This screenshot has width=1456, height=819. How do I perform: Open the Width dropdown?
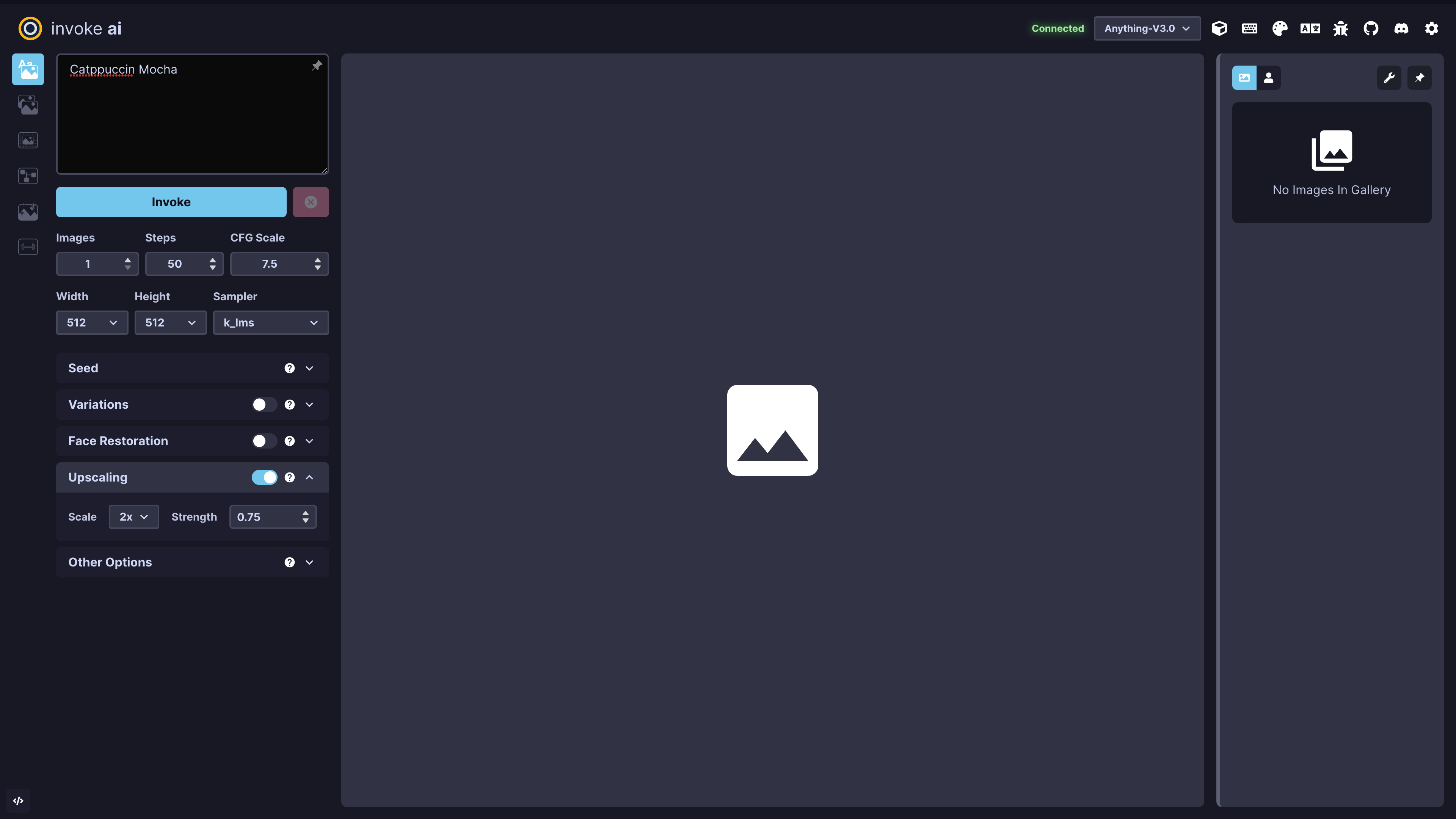tap(92, 323)
